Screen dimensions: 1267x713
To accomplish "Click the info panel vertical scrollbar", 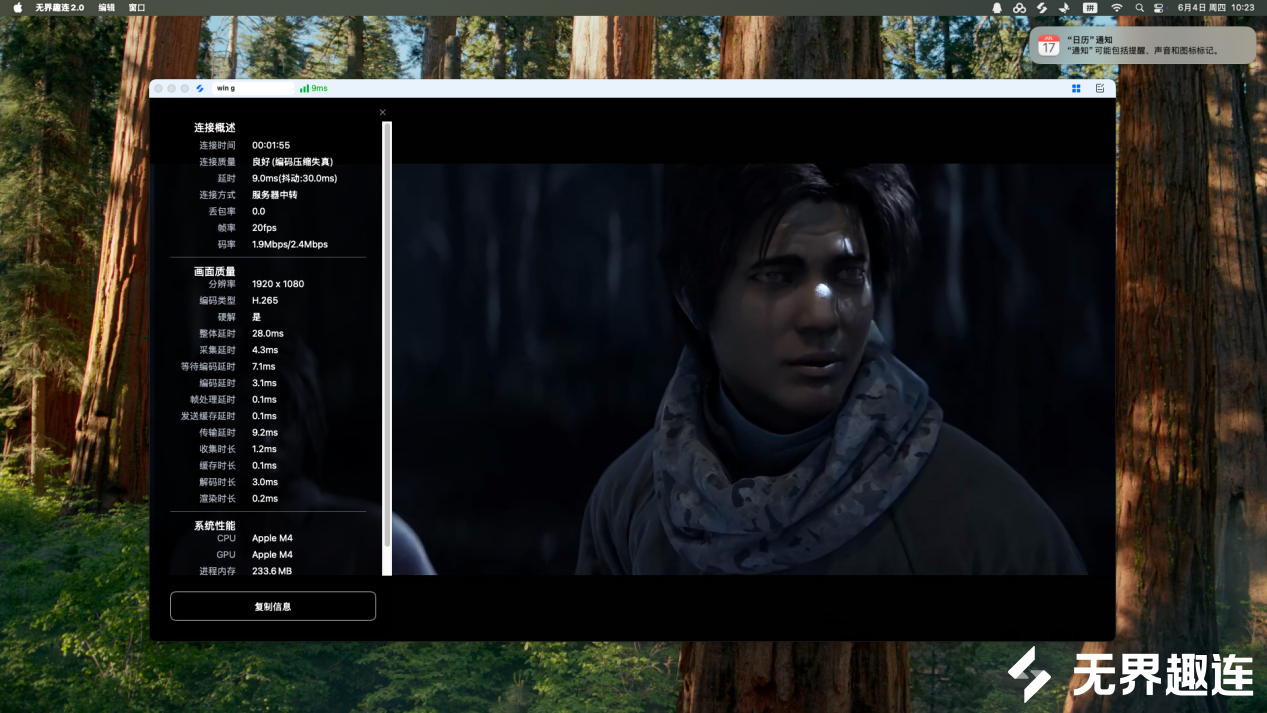I will (x=387, y=348).
